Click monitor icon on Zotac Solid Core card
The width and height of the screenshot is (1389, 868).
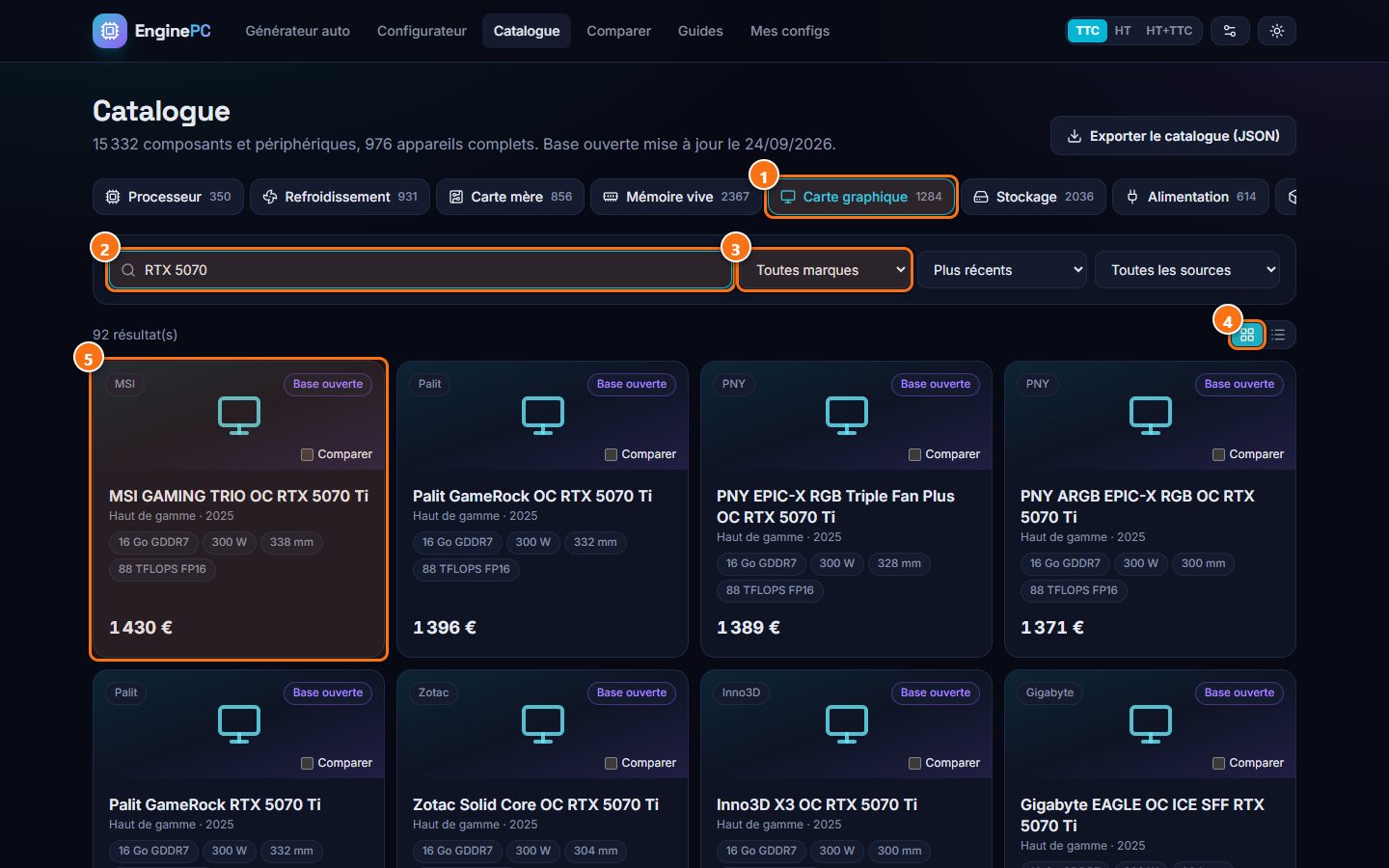pos(543,724)
